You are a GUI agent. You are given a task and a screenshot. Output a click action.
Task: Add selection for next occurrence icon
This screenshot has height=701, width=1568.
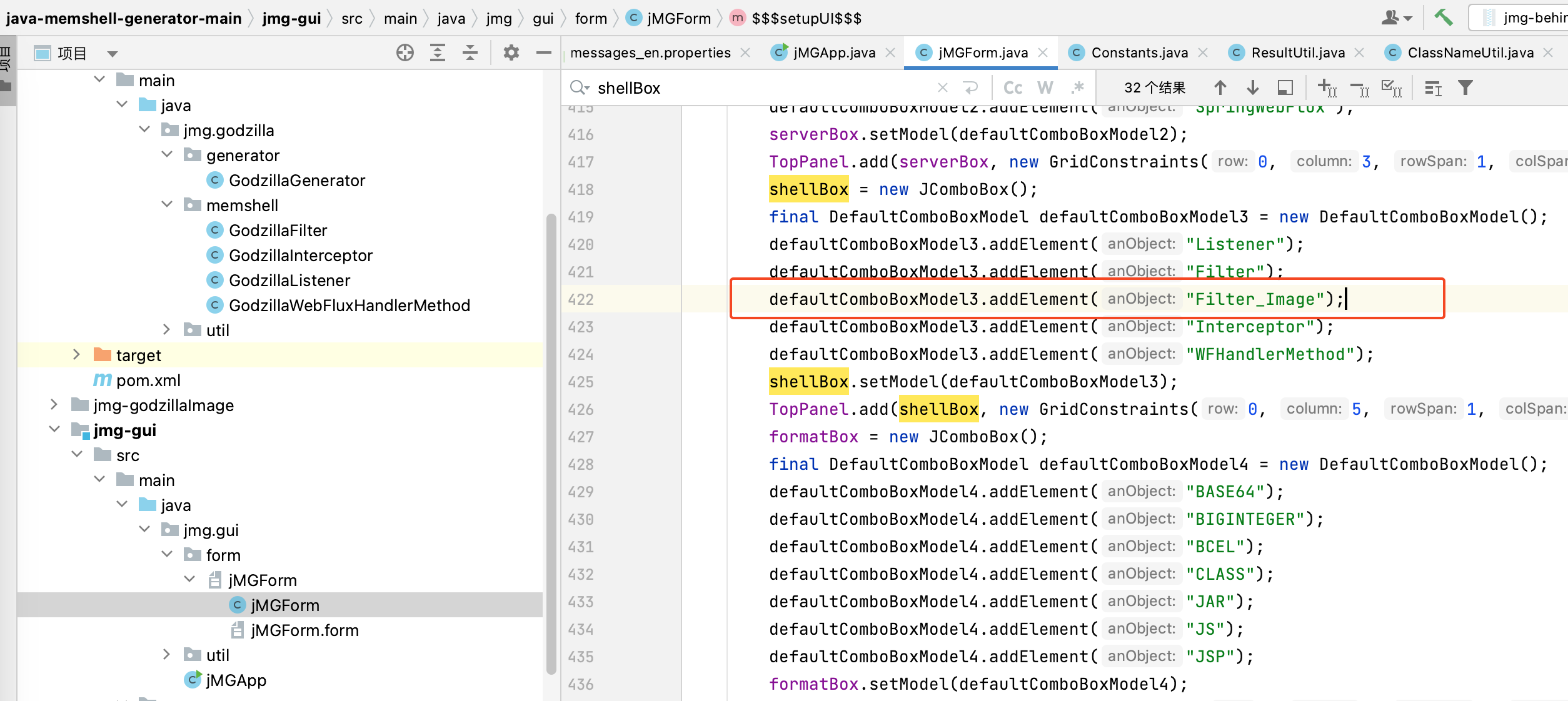[1327, 87]
